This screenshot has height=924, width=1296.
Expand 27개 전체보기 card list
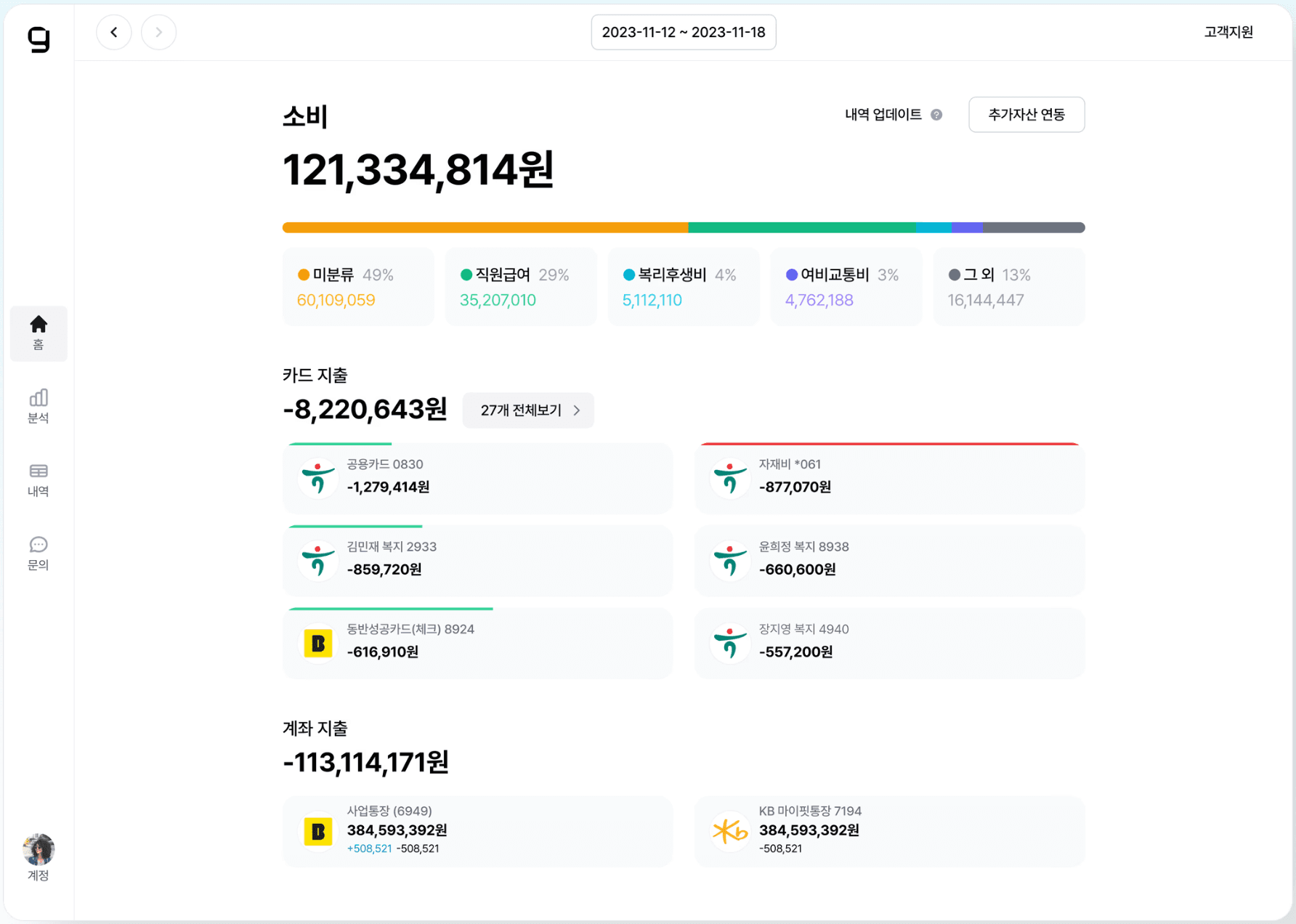coord(528,410)
